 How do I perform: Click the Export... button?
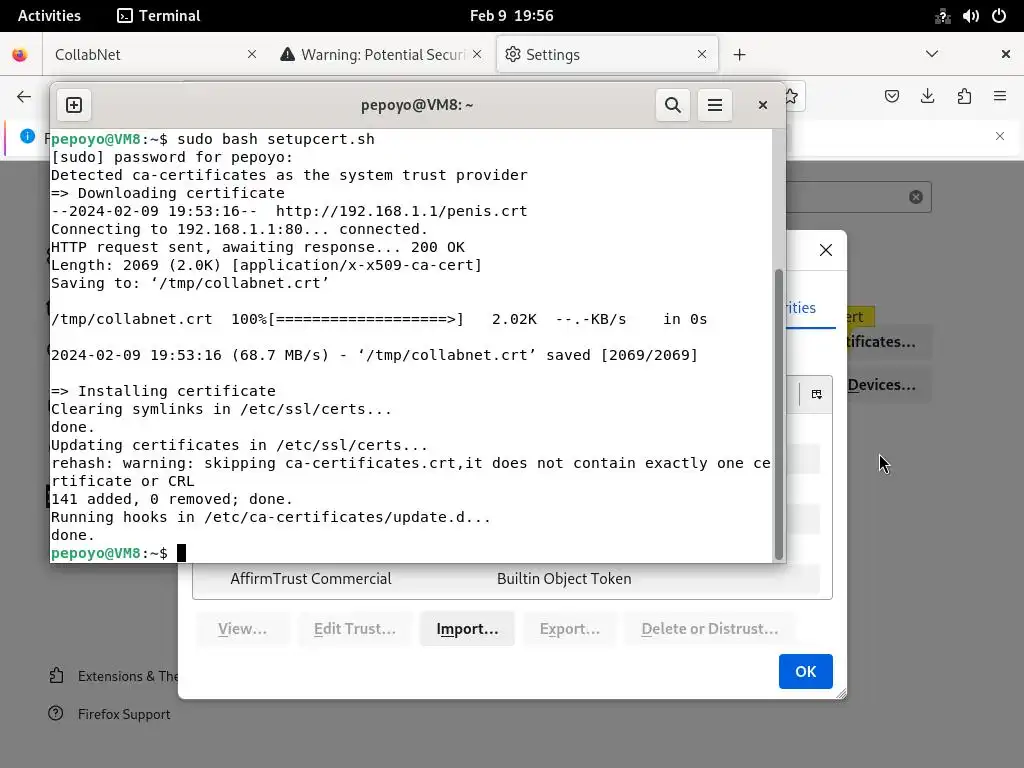pyautogui.click(x=569, y=629)
